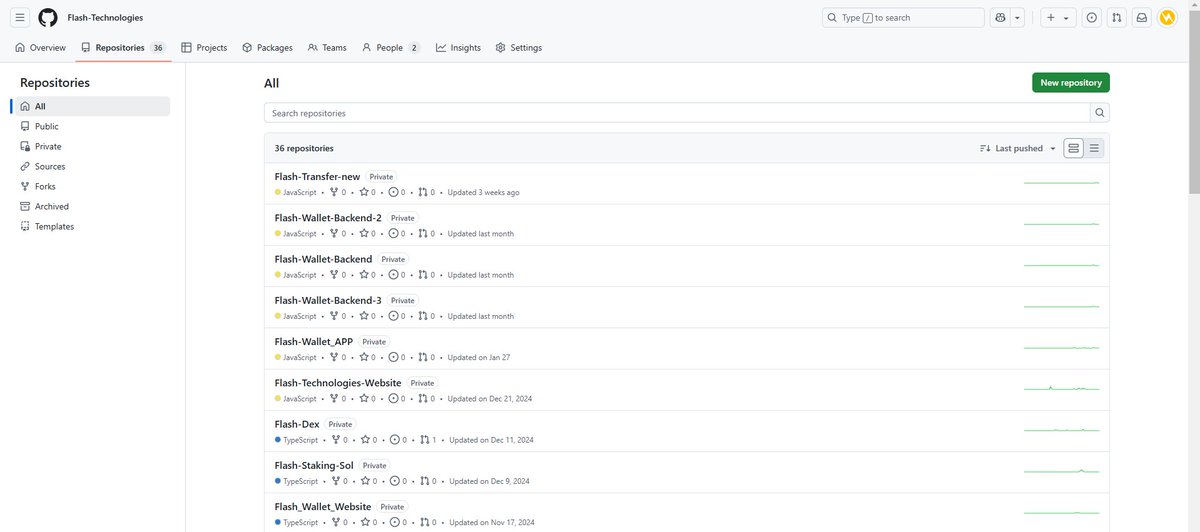Click 'Updated on Dec 21, 2024' text

coord(490,398)
